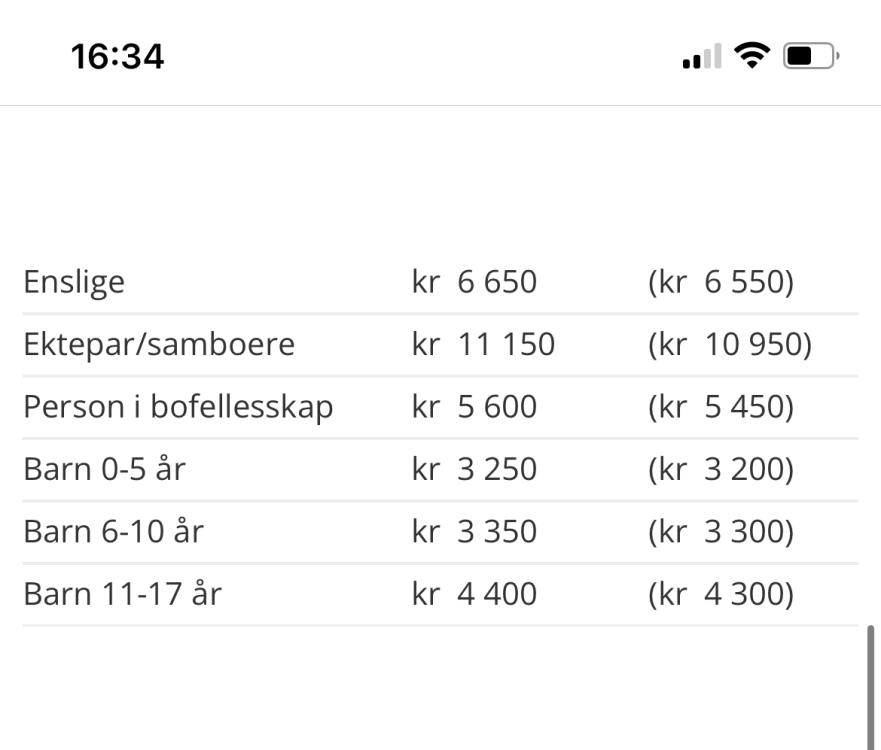This screenshot has width=881, height=750.
Task: Select the Barn 0-5 år row label
Action: click(105, 469)
